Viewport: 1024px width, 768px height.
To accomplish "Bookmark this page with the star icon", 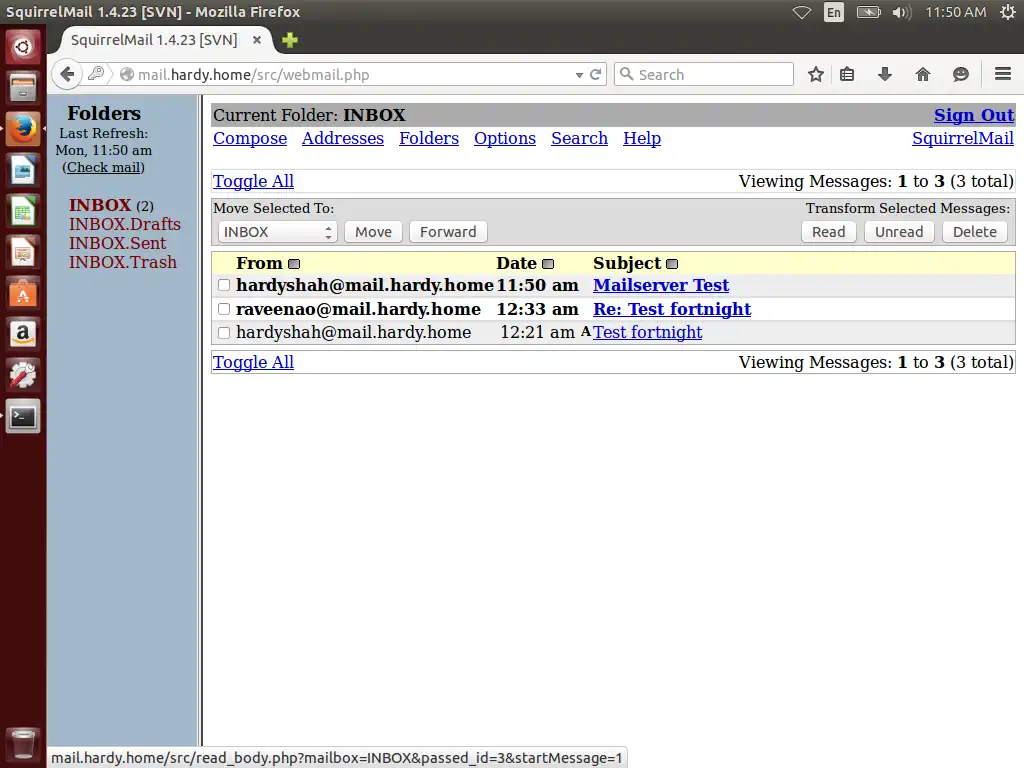I will pyautogui.click(x=815, y=74).
